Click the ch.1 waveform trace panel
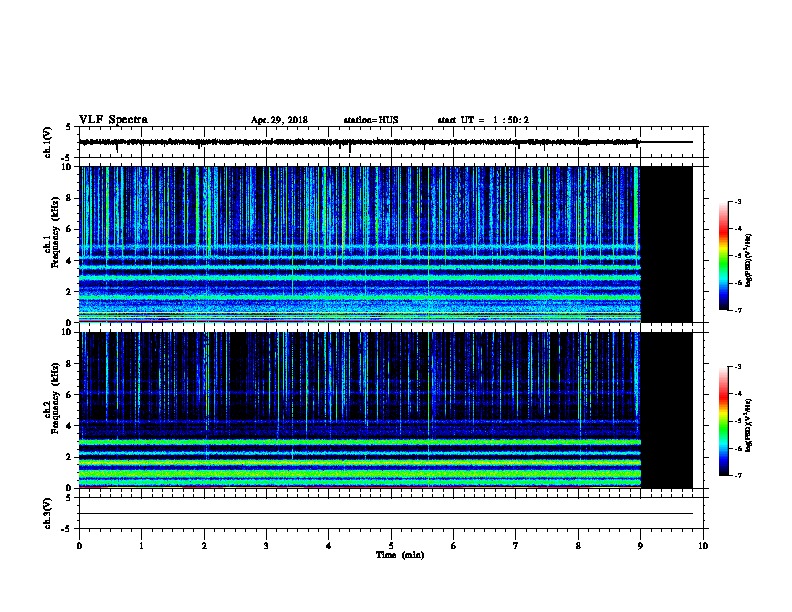792x612 pixels. [391, 142]
